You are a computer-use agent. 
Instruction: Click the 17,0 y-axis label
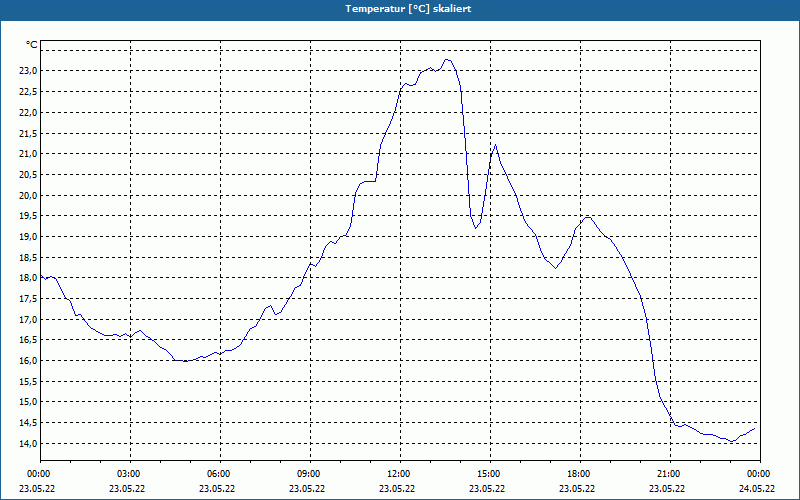(28, 320)
